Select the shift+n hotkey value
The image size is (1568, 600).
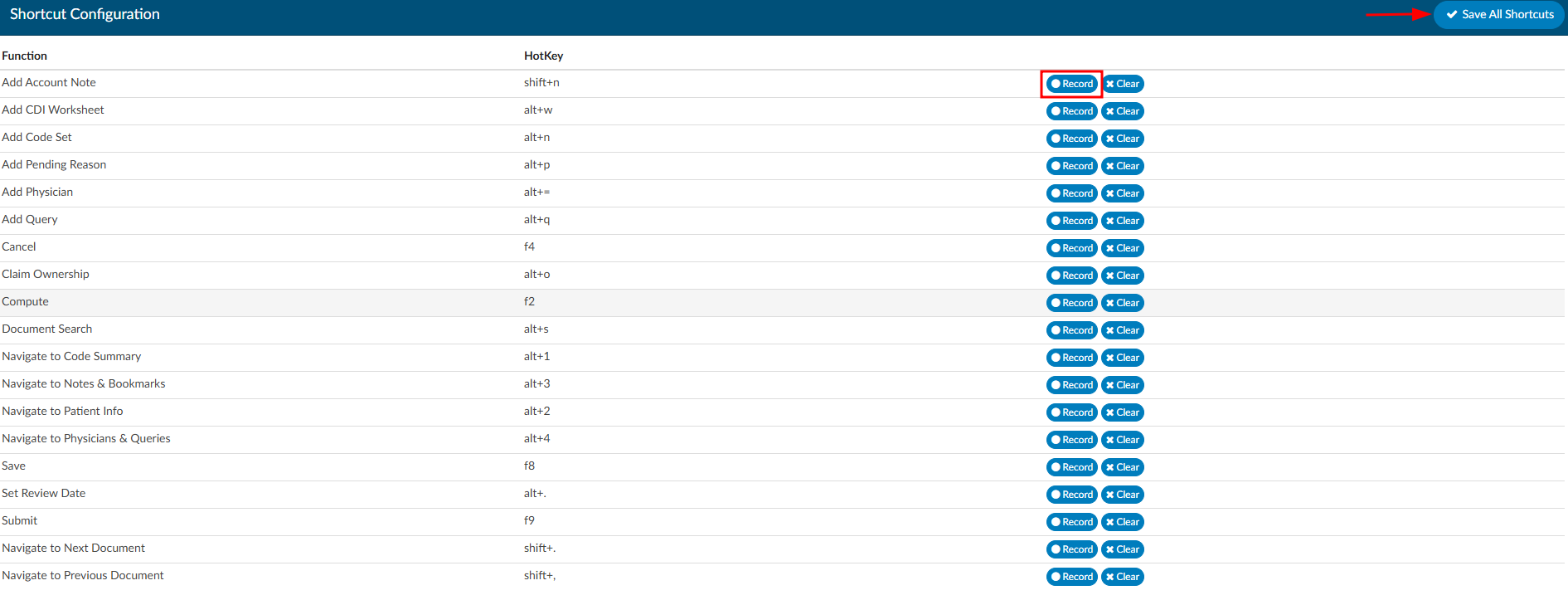(541, 82)
